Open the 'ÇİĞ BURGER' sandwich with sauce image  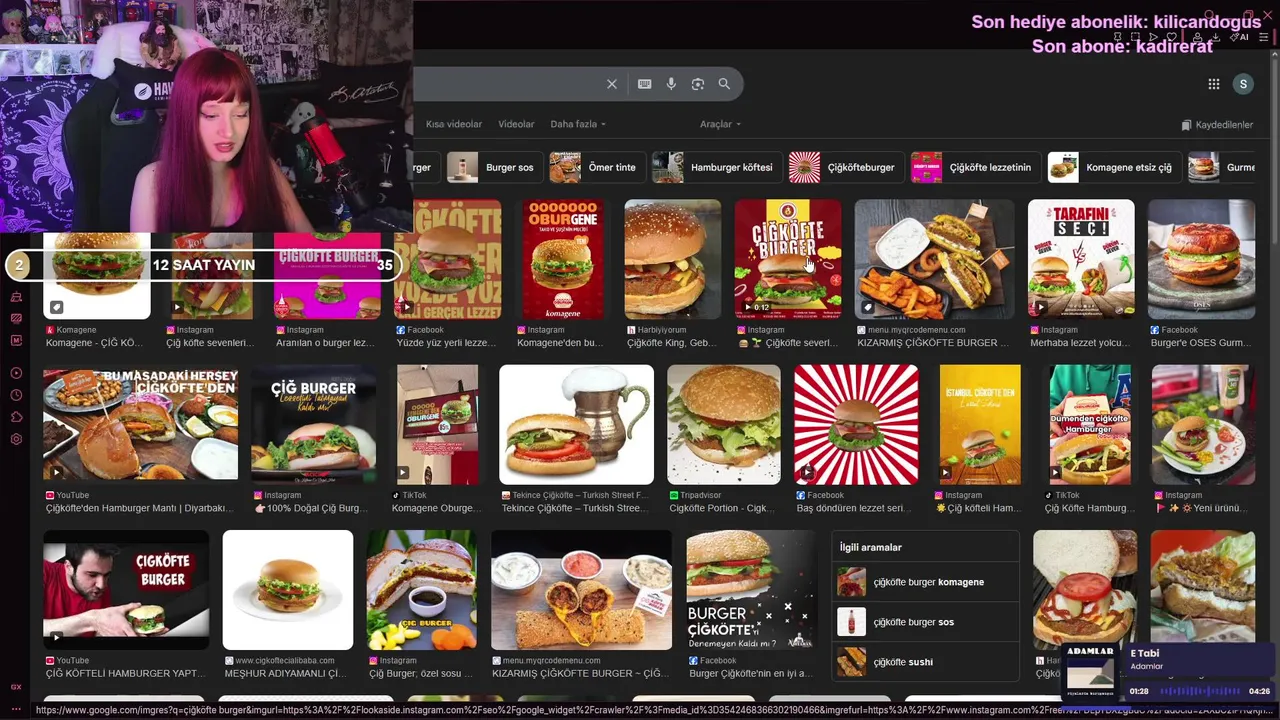tap(422, 590)
